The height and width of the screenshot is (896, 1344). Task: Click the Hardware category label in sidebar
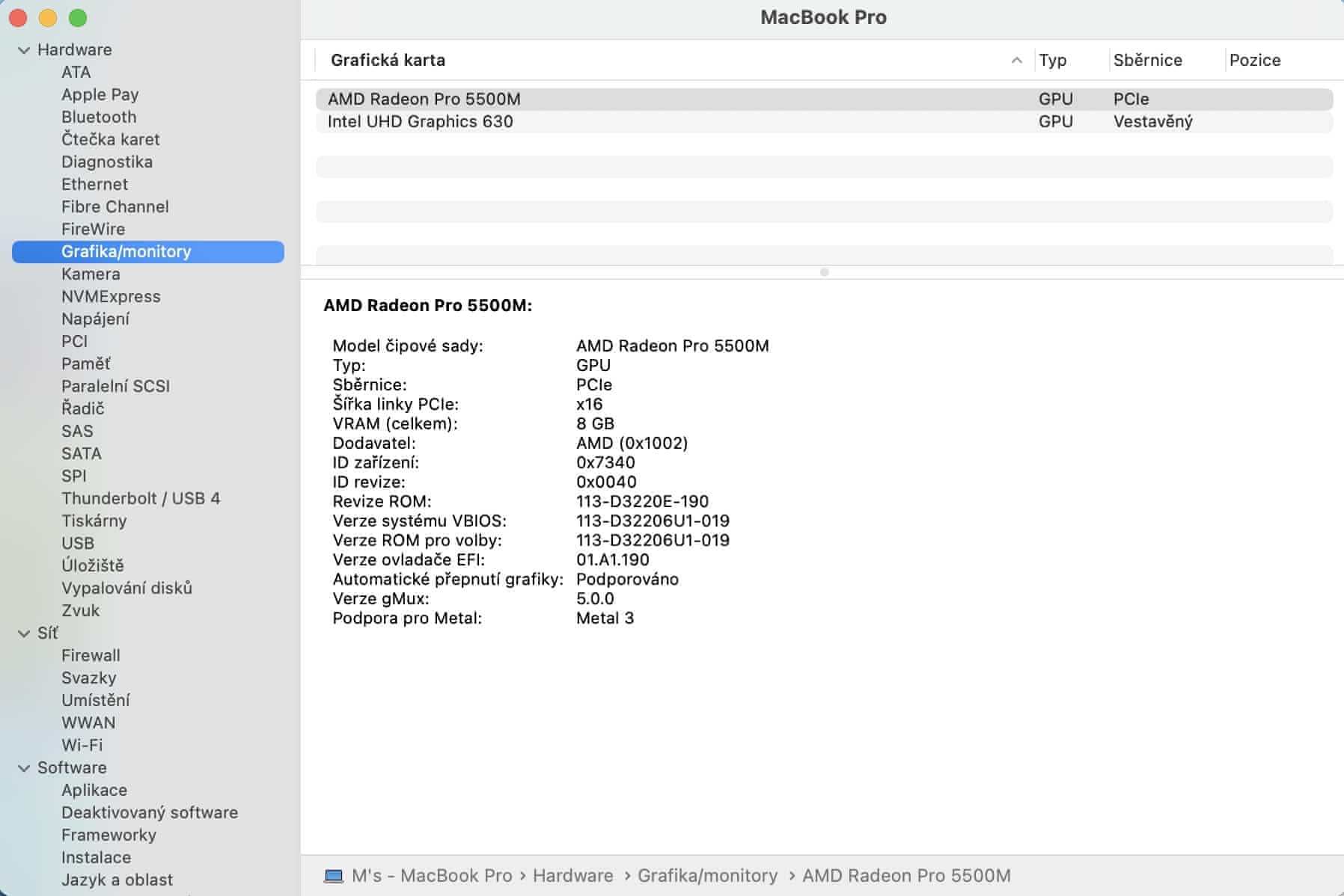click(x=75, y=50)
